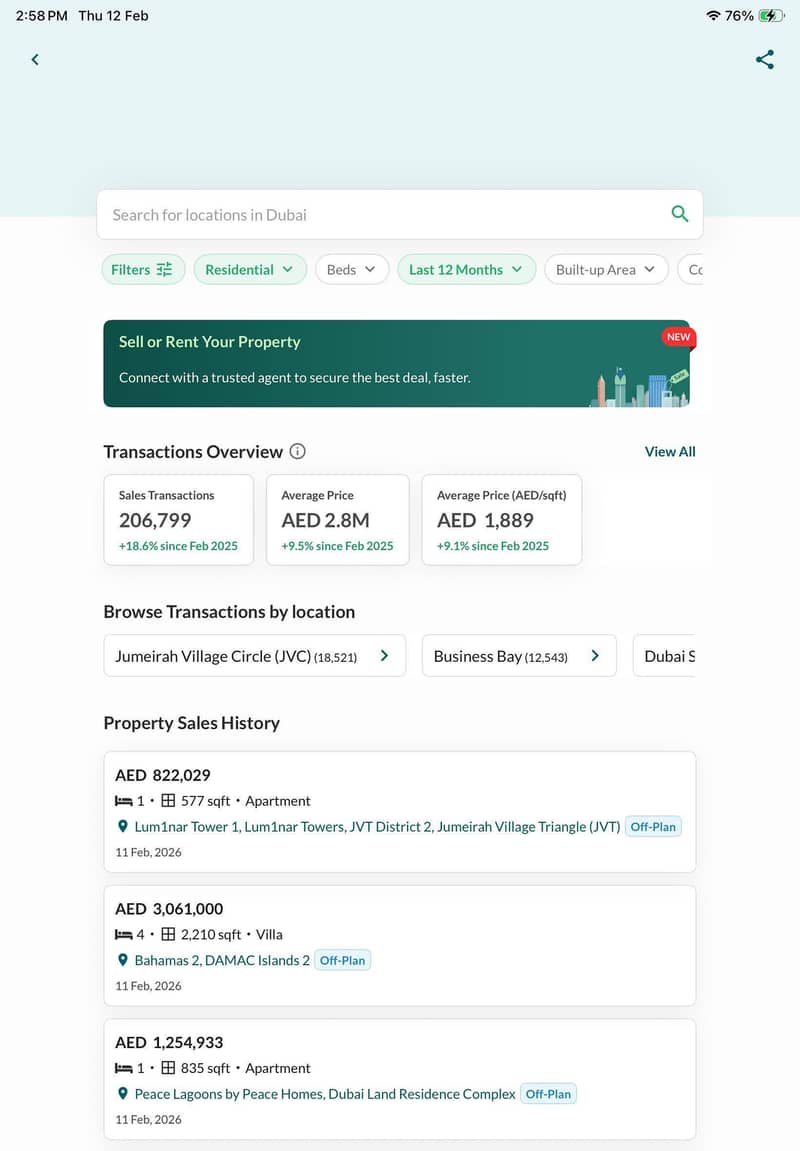This screenshot has width=800, height=1151.
Task: Tap location pin for Lum1nar Tower 1
Action: click(x=123, y=827)
